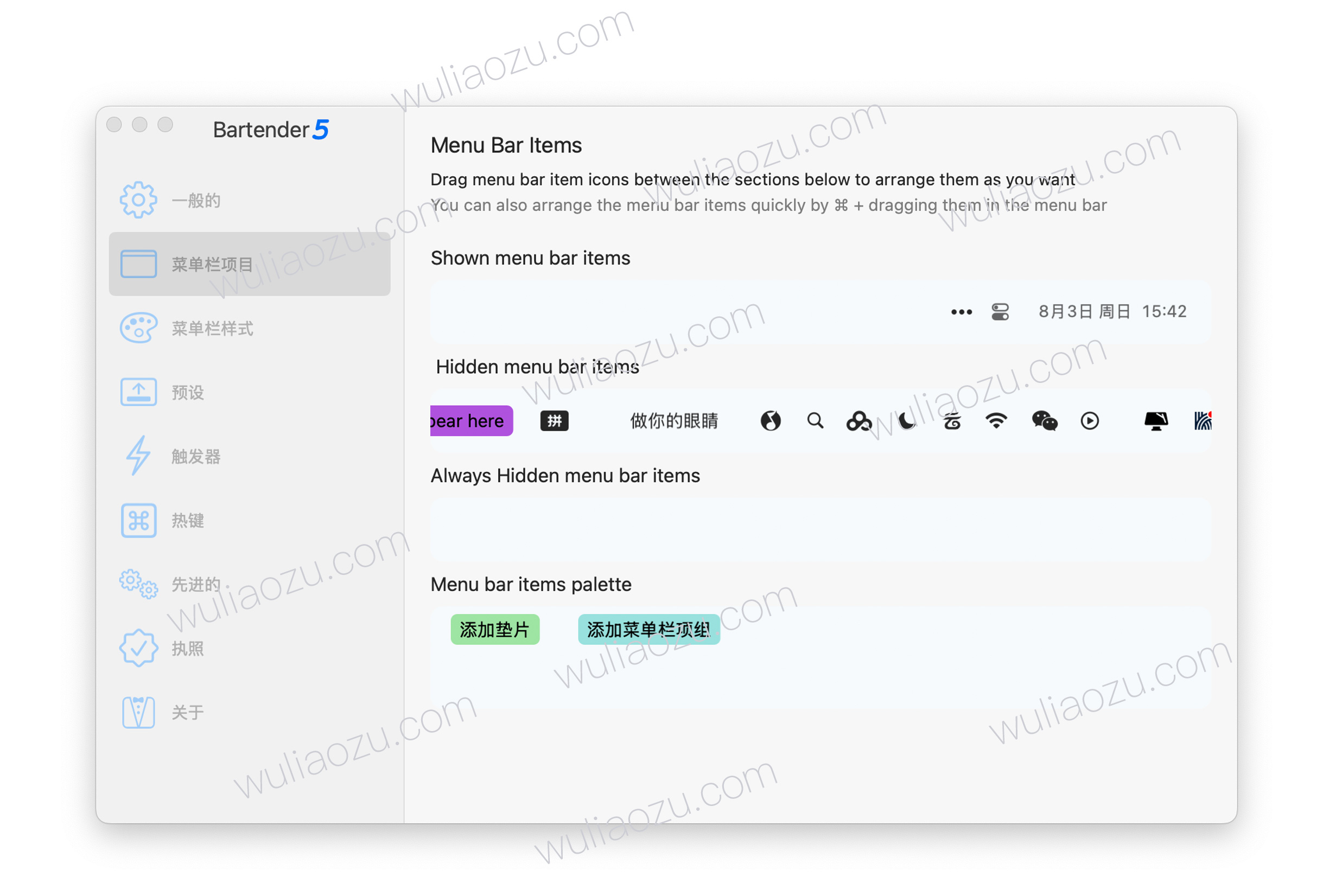
Task: Select the music note circle icon
Action: pyautogui.click(x=771, y=421)
